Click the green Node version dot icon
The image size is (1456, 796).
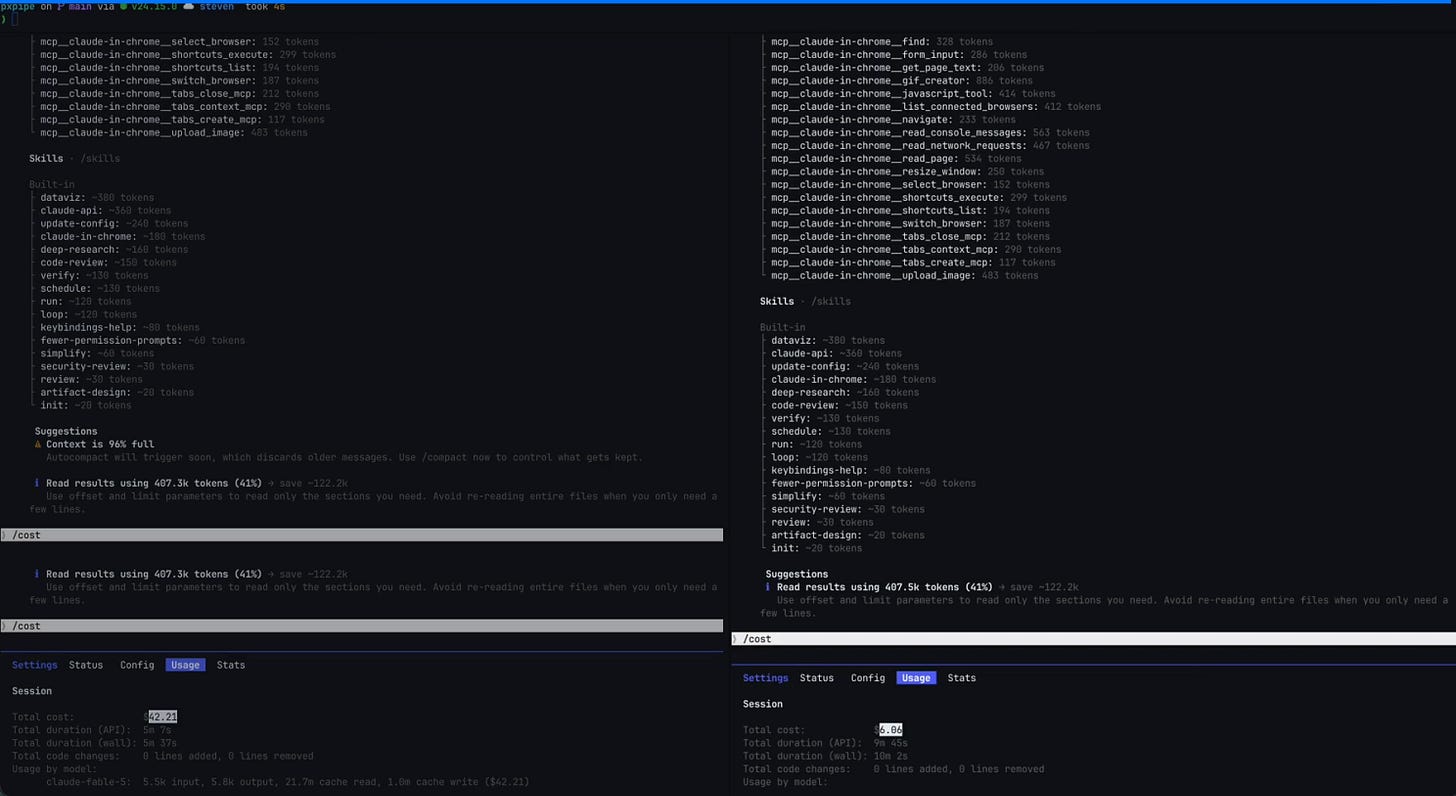(x=123, y=7)
